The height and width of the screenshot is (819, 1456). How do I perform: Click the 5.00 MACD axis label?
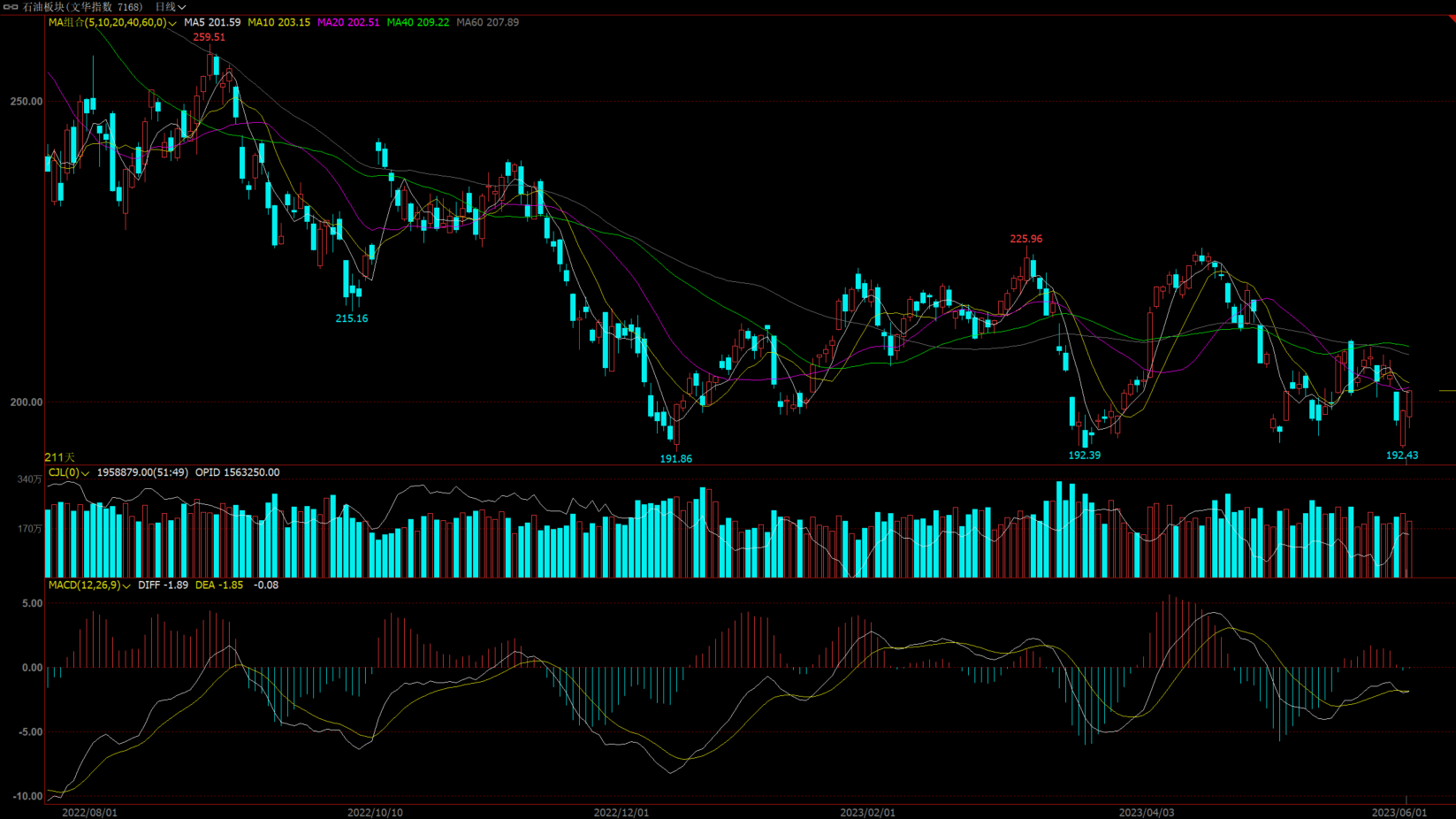click(x=33, y=603)
